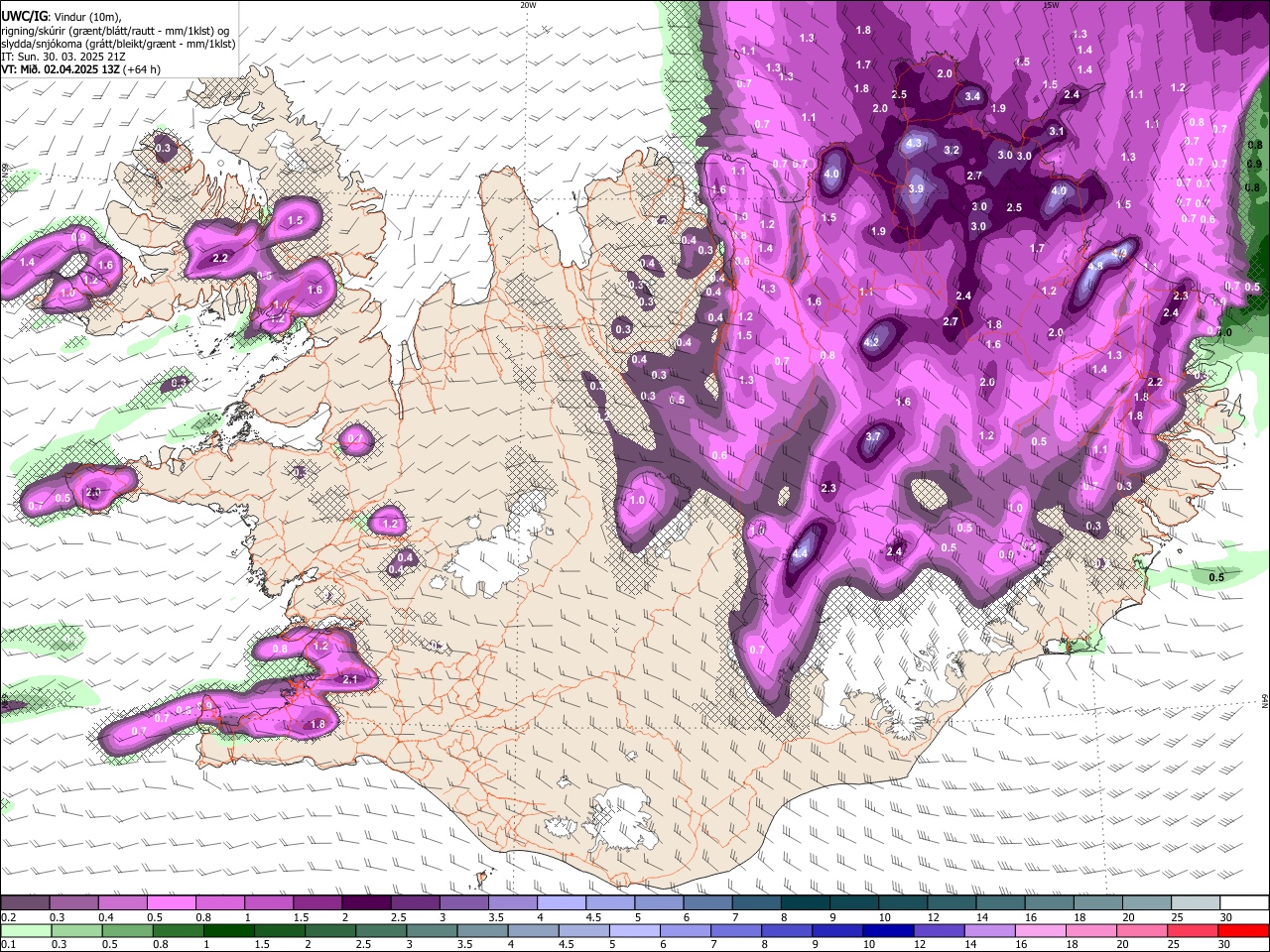Select the 0.2 swatch in the upper snow scale
The height and width of the screenshot is (952, 1270).
click(x=25, y=903)
